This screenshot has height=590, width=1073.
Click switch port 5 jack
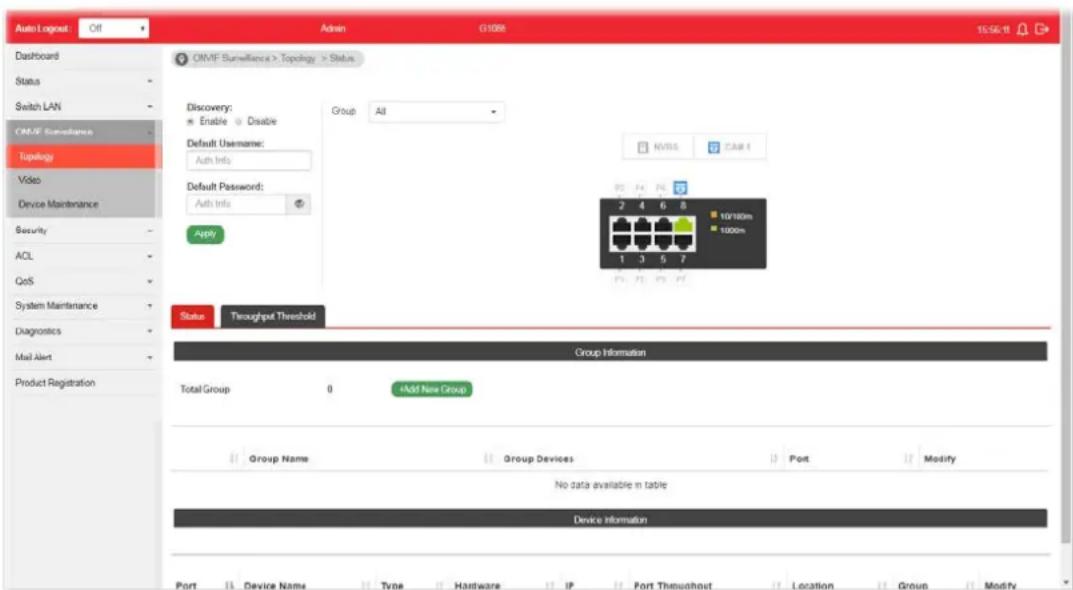coord(662,241)
